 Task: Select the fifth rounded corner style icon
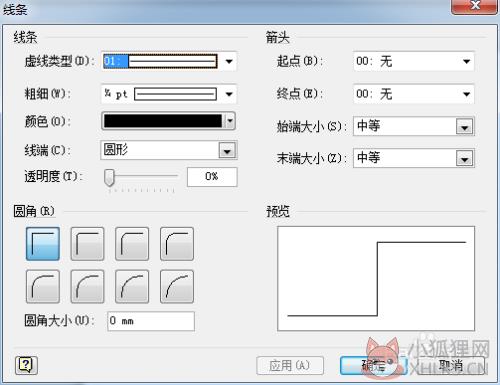coord(43,287)
